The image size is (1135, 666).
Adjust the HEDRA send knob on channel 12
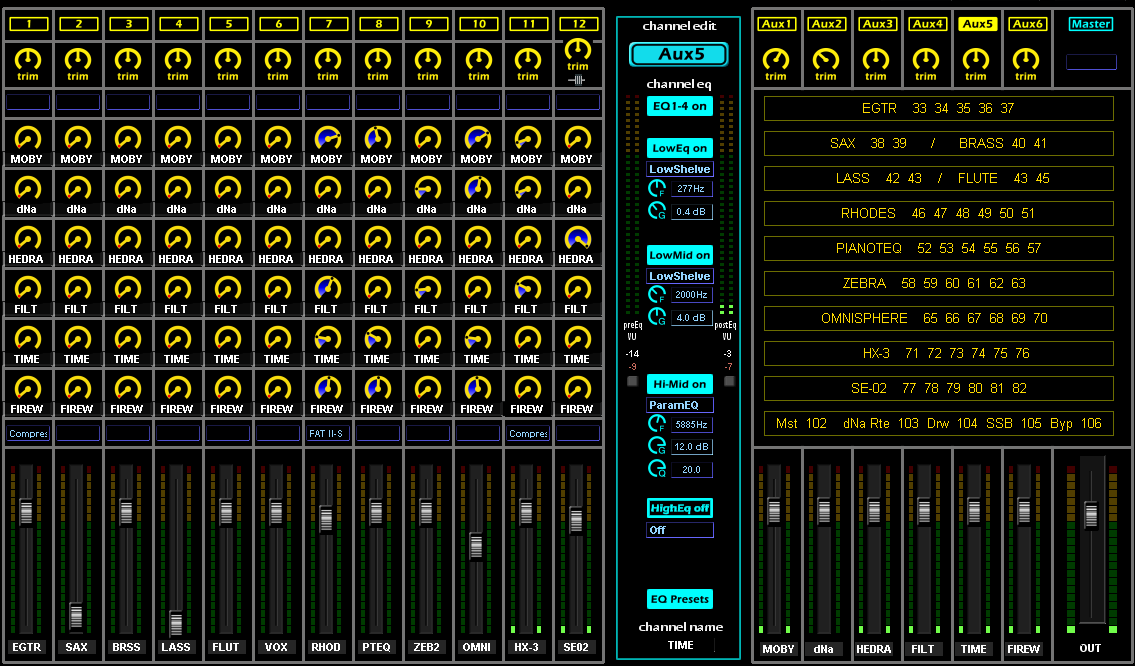pyautogui.click(x=577, y=238)
